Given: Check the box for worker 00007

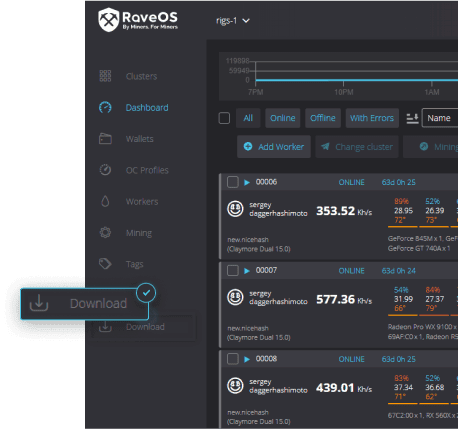Looking at the screenshot, I should 233,270.
